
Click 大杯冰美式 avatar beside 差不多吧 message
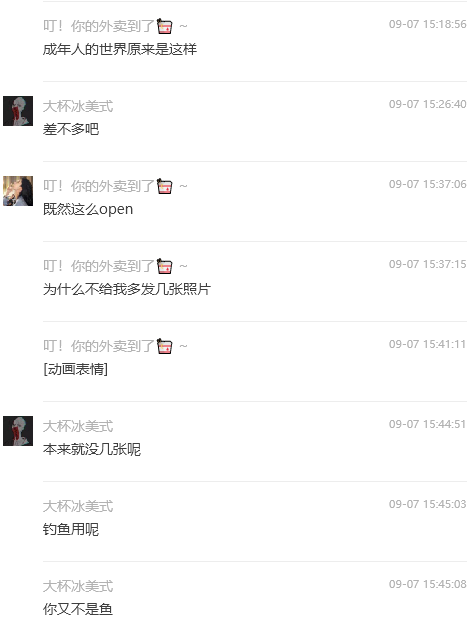[18, 111]
